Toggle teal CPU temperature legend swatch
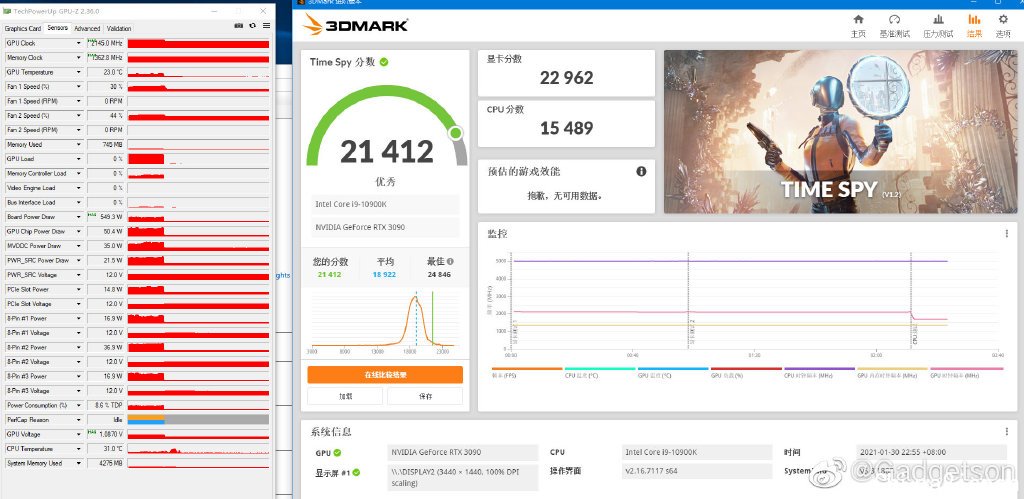 (600, 368)
